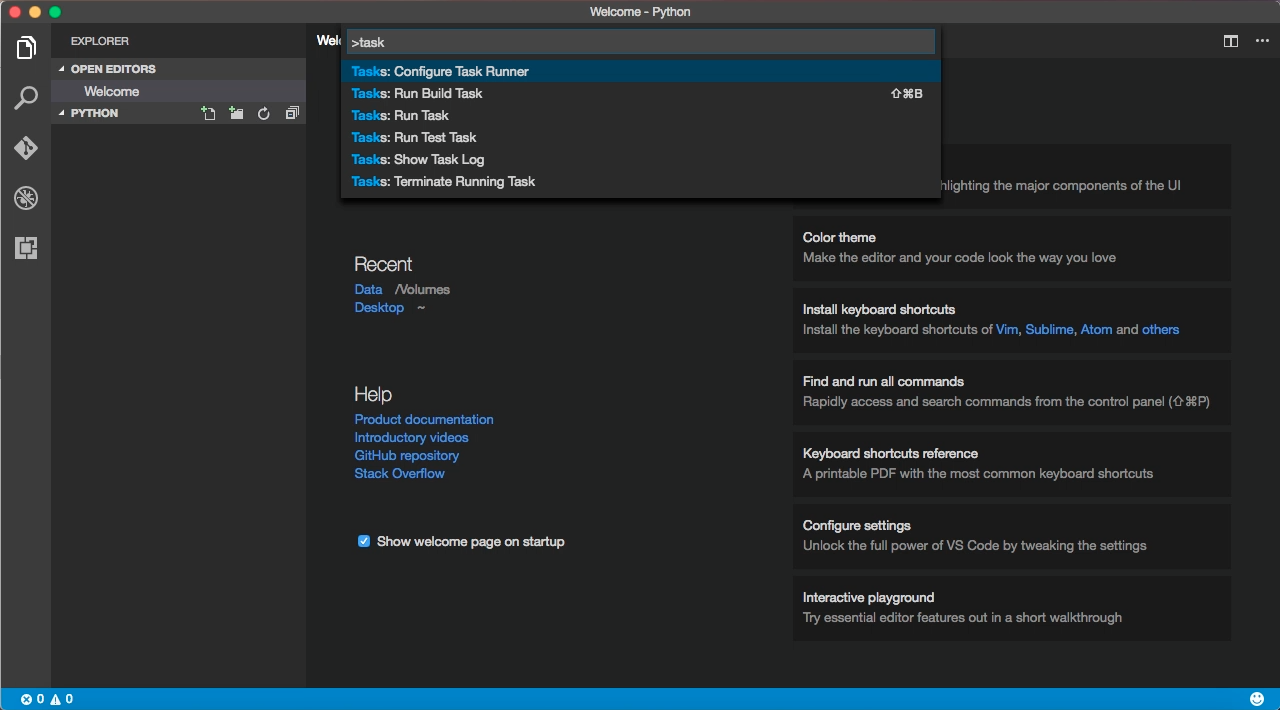Toggle Show welcome page on startup checkbox
Viewport: 1280px width, 710px height.
pyautogui.click(x=364, y=541)
